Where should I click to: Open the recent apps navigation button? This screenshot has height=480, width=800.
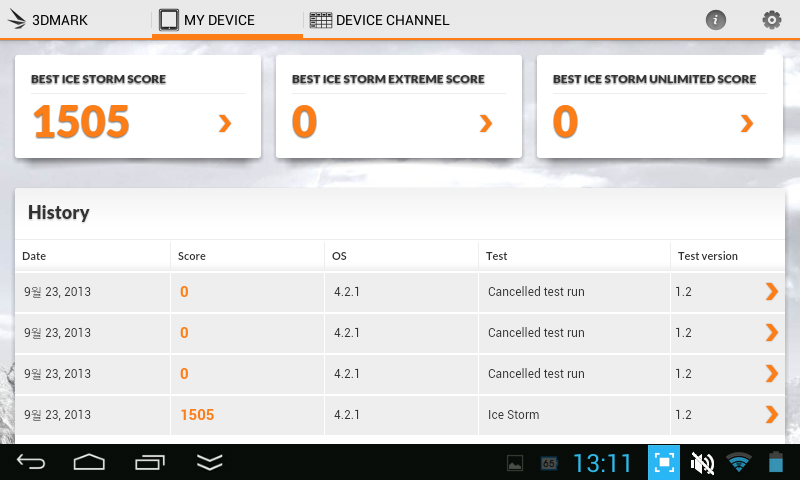coord(150,462)
